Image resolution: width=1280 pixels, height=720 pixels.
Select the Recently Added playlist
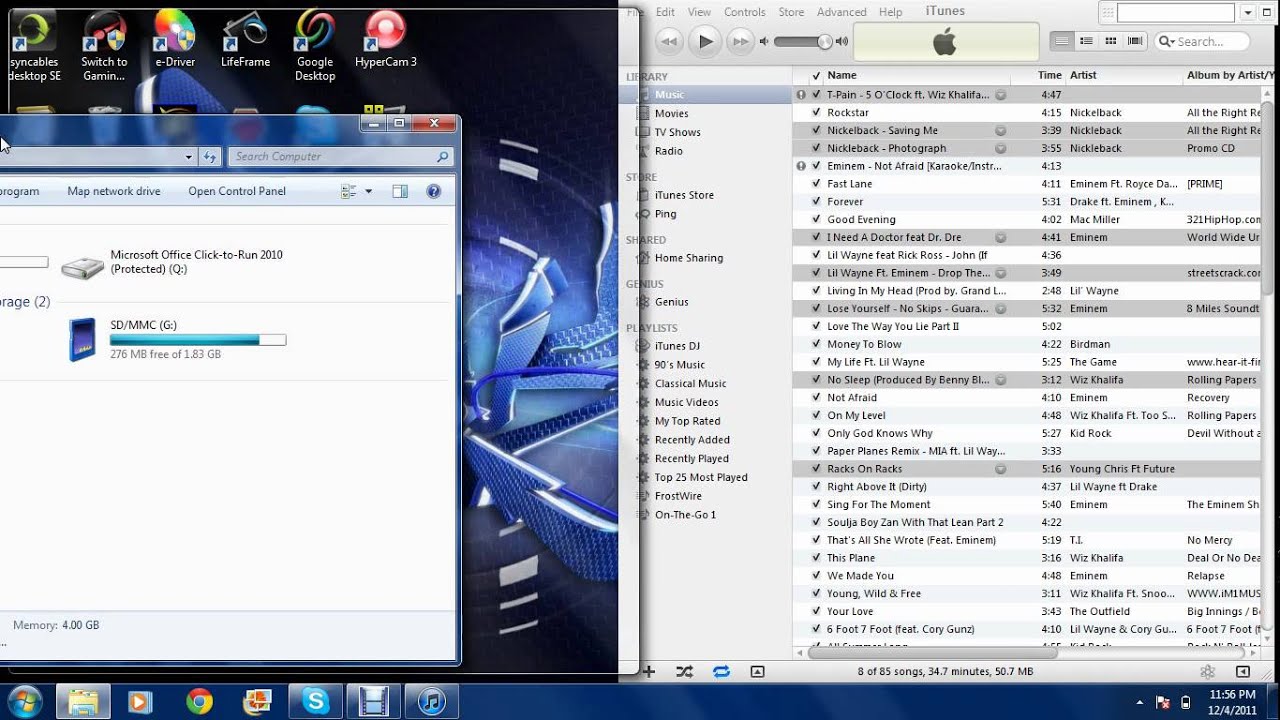(692, 440)
